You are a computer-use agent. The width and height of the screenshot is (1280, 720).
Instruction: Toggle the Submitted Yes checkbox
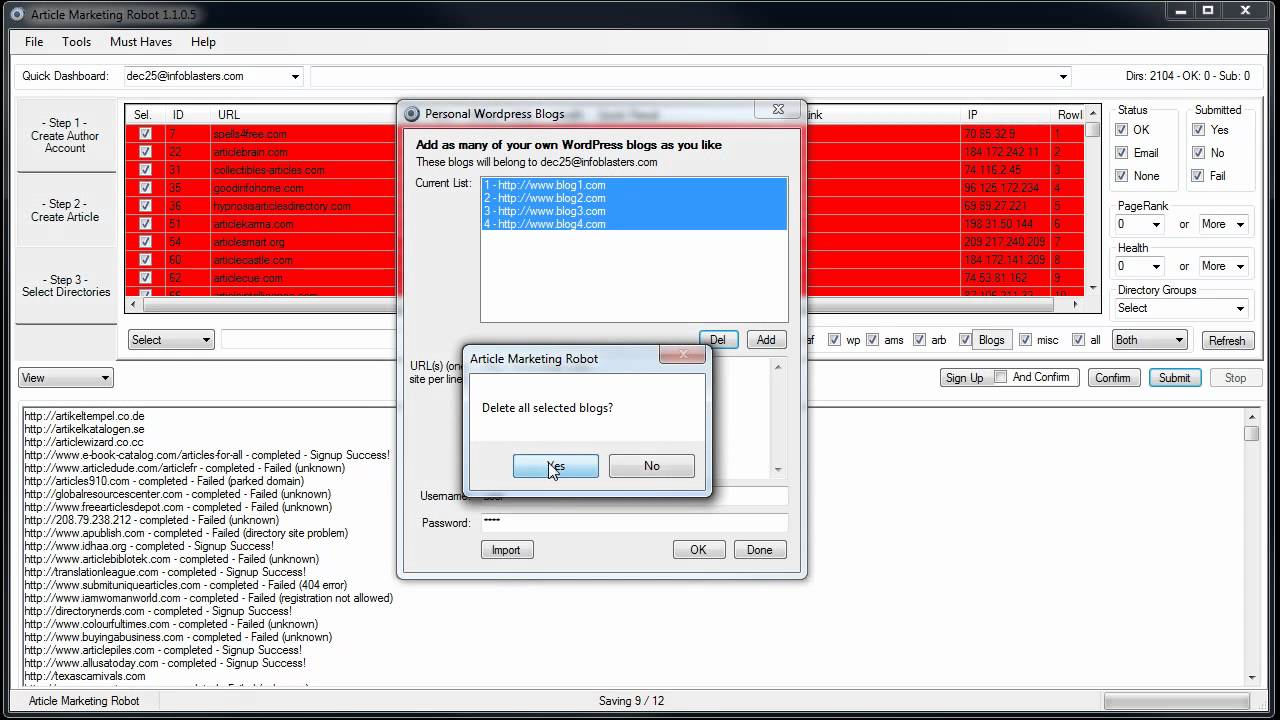[1198, 130]
